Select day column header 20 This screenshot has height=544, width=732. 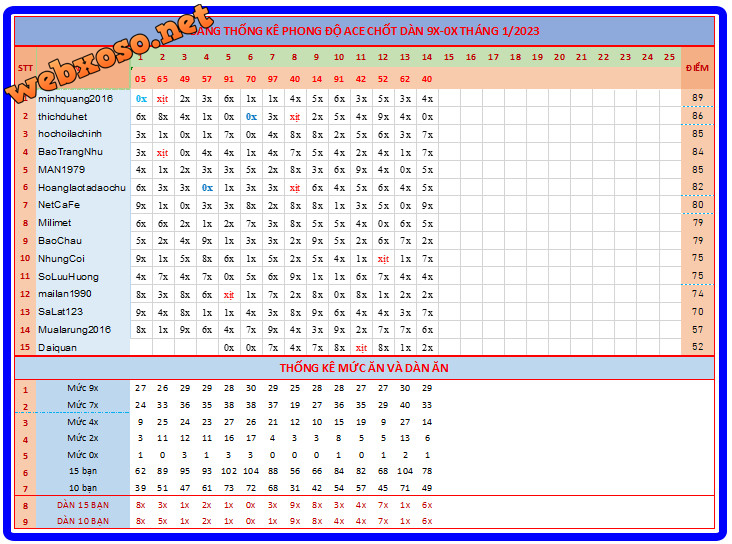coord(559,57)
